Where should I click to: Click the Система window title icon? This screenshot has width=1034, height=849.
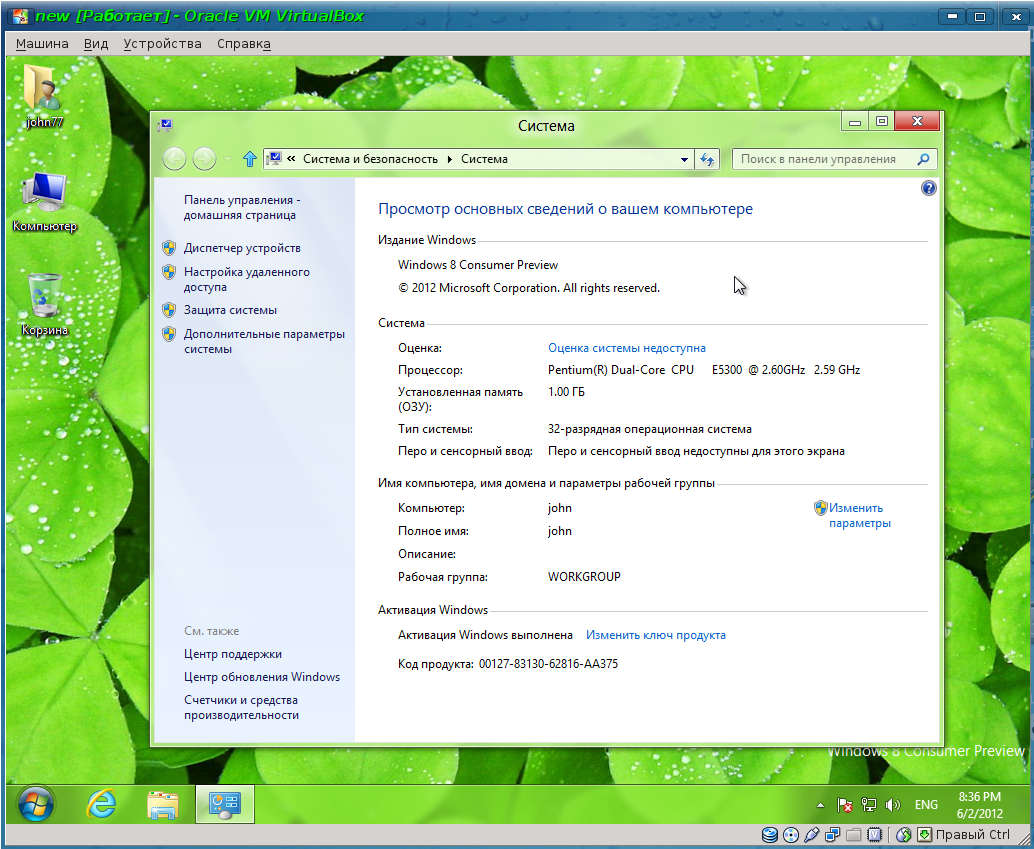pyautogui.click(x=165, y=125)
